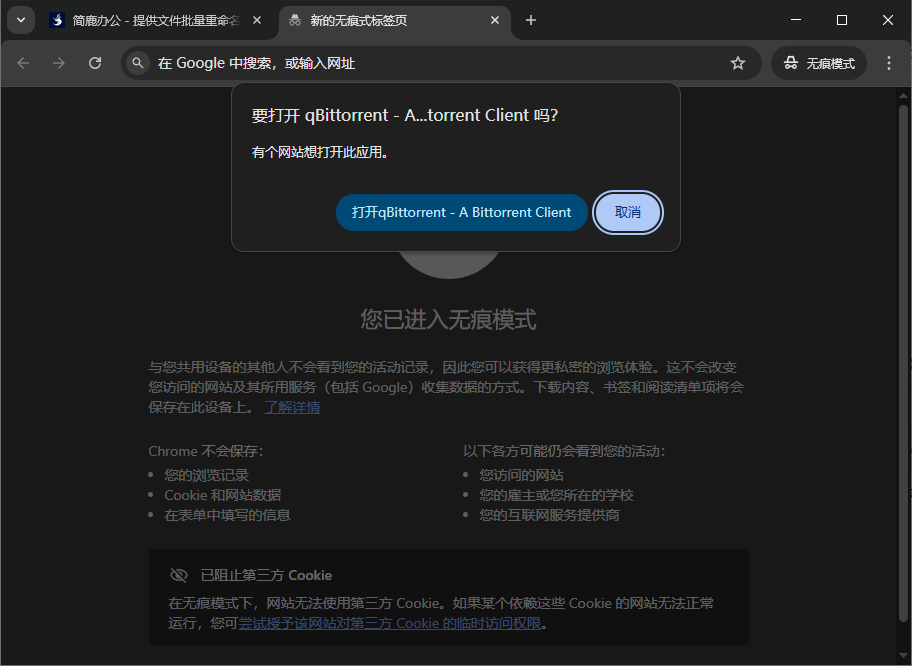Click the 有个网站想打开此应用 dialog text
This screenshot has height=666, width=912.
tap(320, 152)
